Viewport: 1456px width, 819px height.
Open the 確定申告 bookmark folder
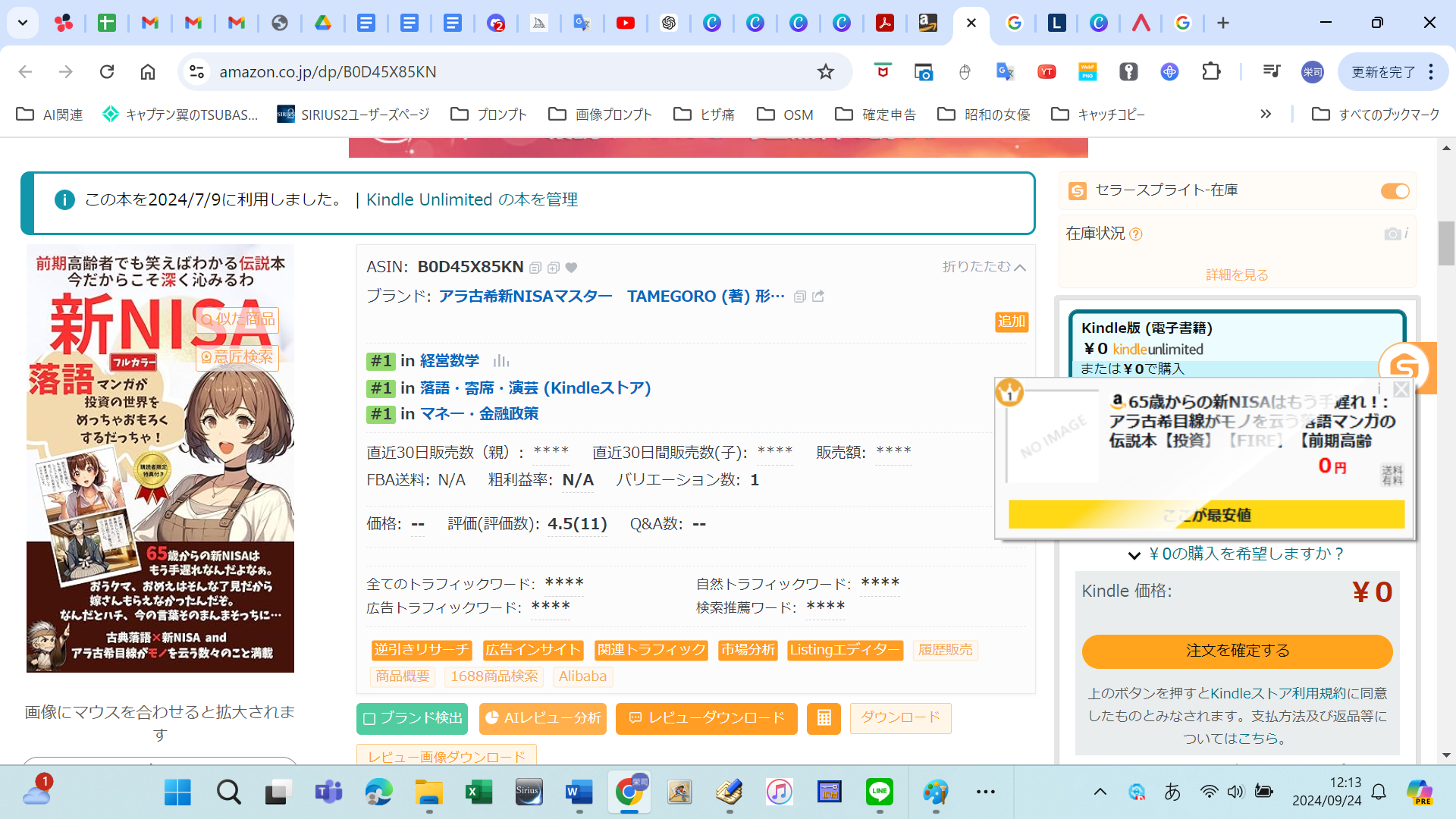tap(875, 115)
